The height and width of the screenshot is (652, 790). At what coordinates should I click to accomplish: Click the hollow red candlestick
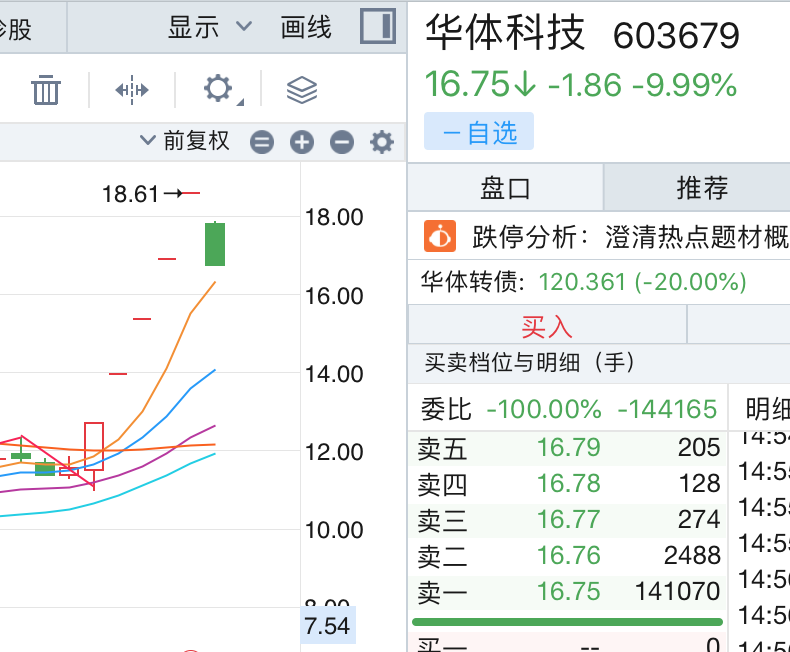[x=94, y=446]
